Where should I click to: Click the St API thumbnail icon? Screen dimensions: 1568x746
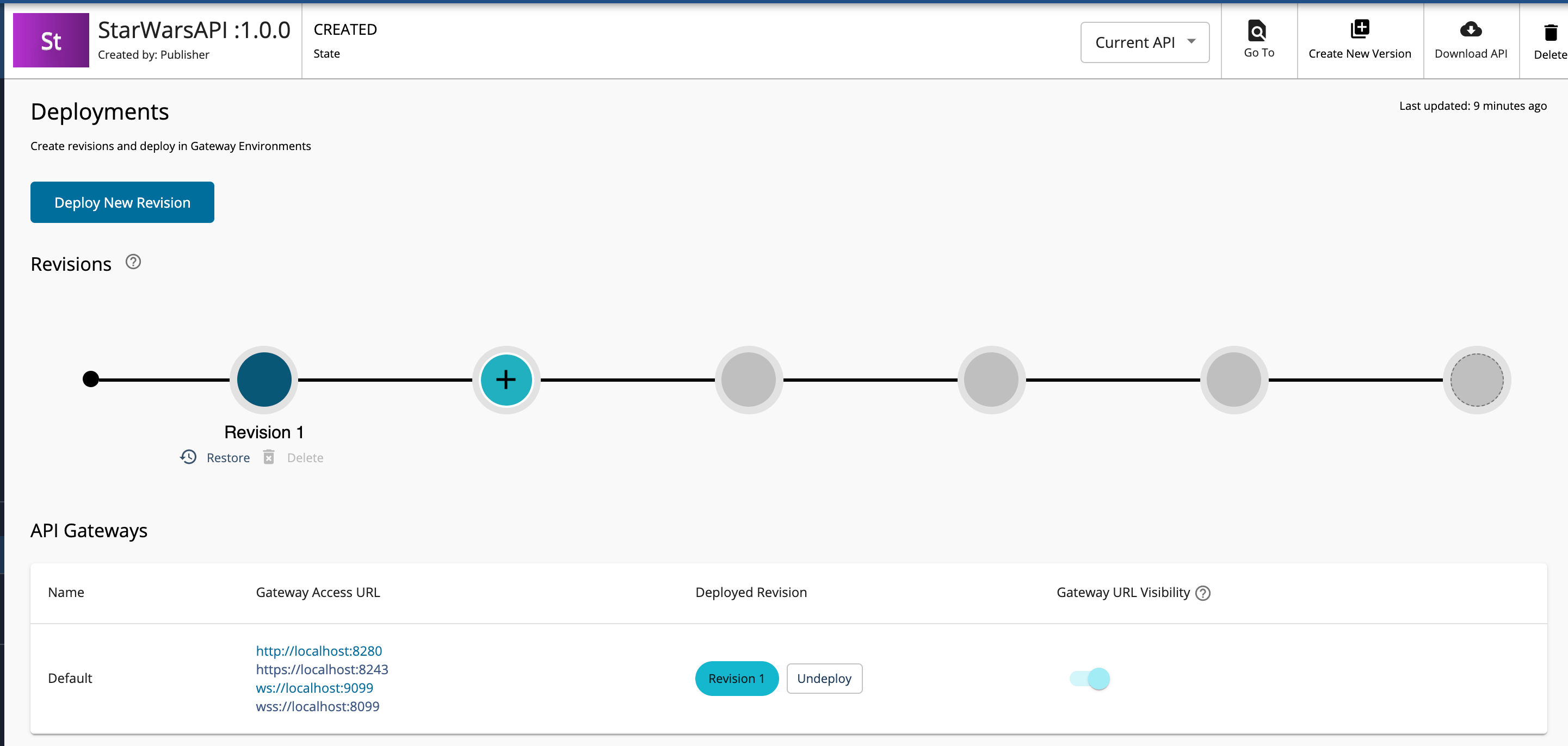(51, 41)
